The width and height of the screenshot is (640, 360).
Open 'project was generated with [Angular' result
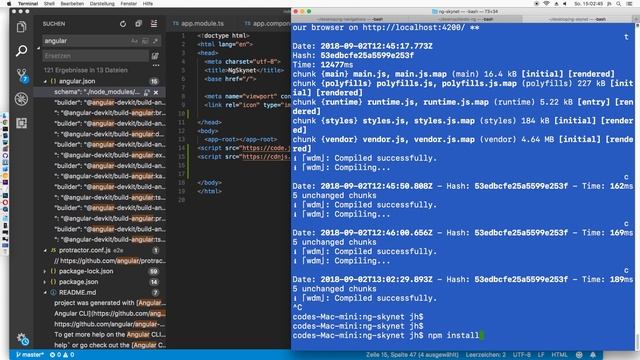pos(110,303)
